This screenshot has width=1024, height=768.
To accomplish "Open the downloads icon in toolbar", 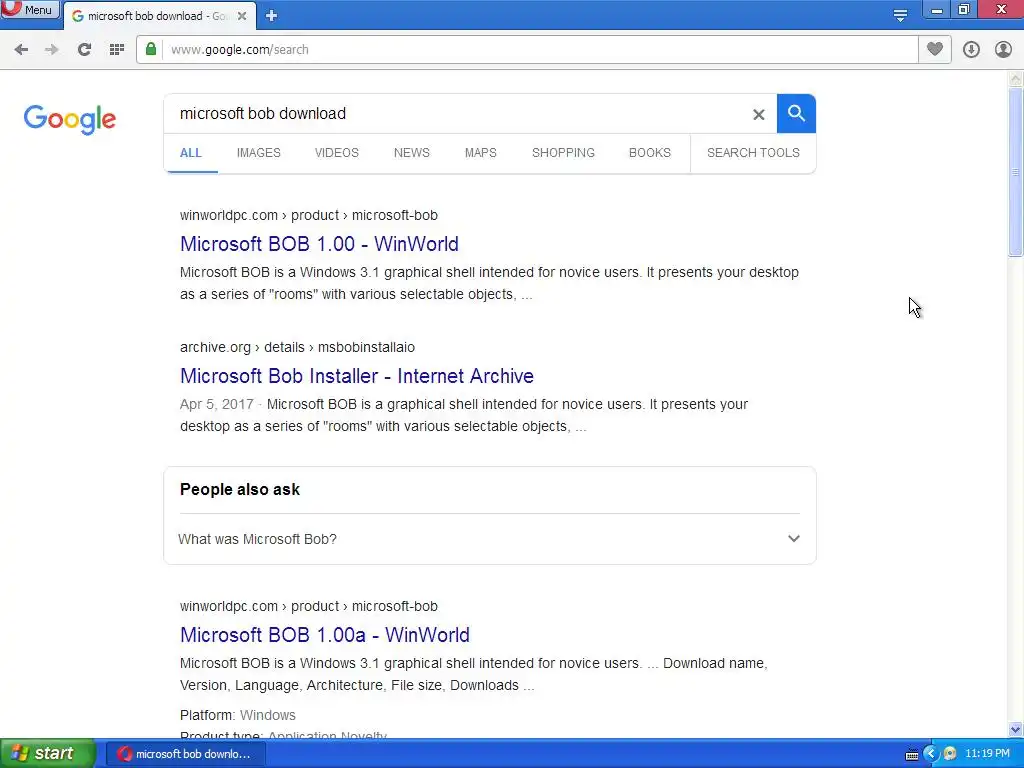I will 971,50.
